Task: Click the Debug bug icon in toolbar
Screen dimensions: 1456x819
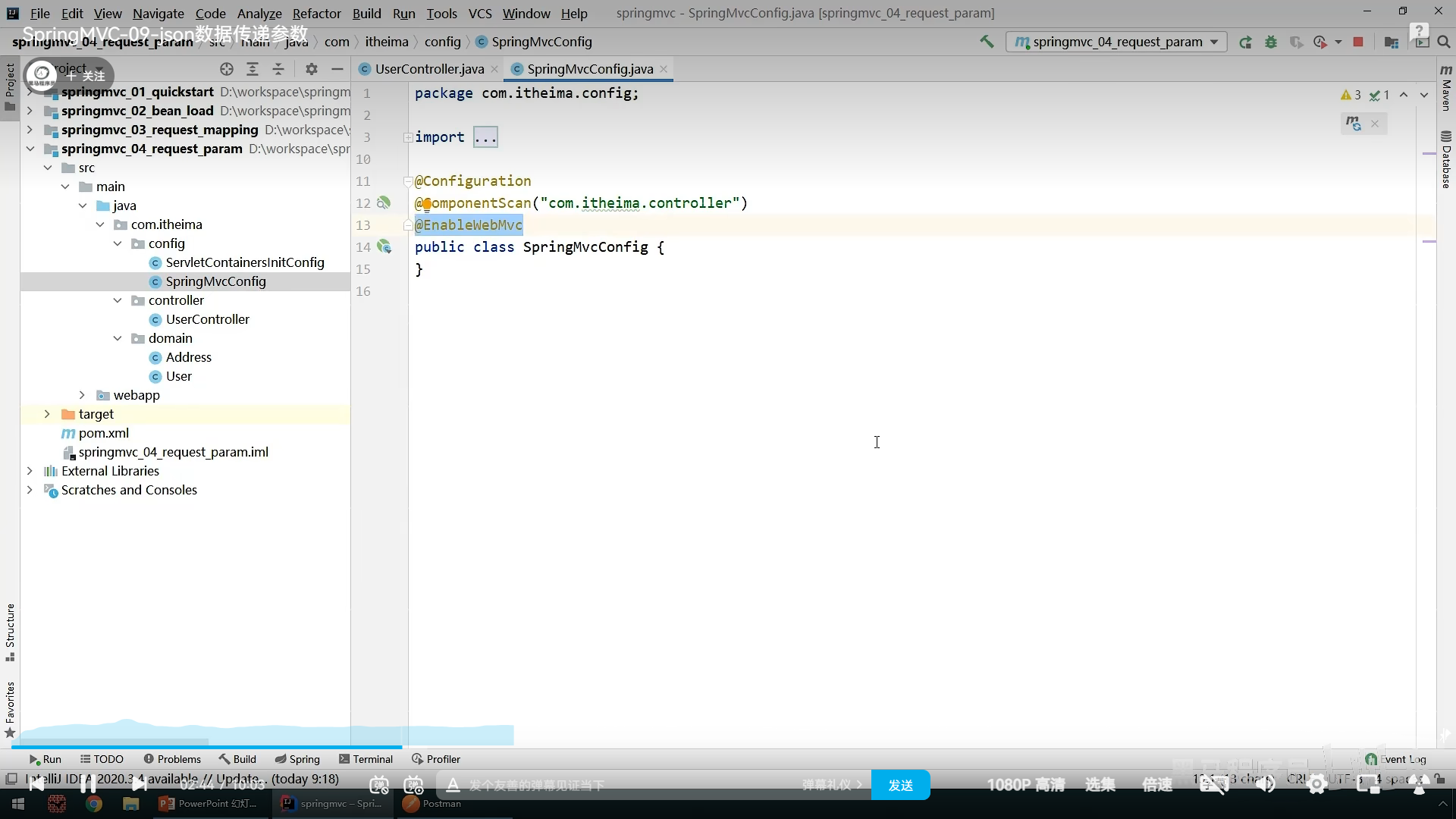Action: [x=1271, y=42]
